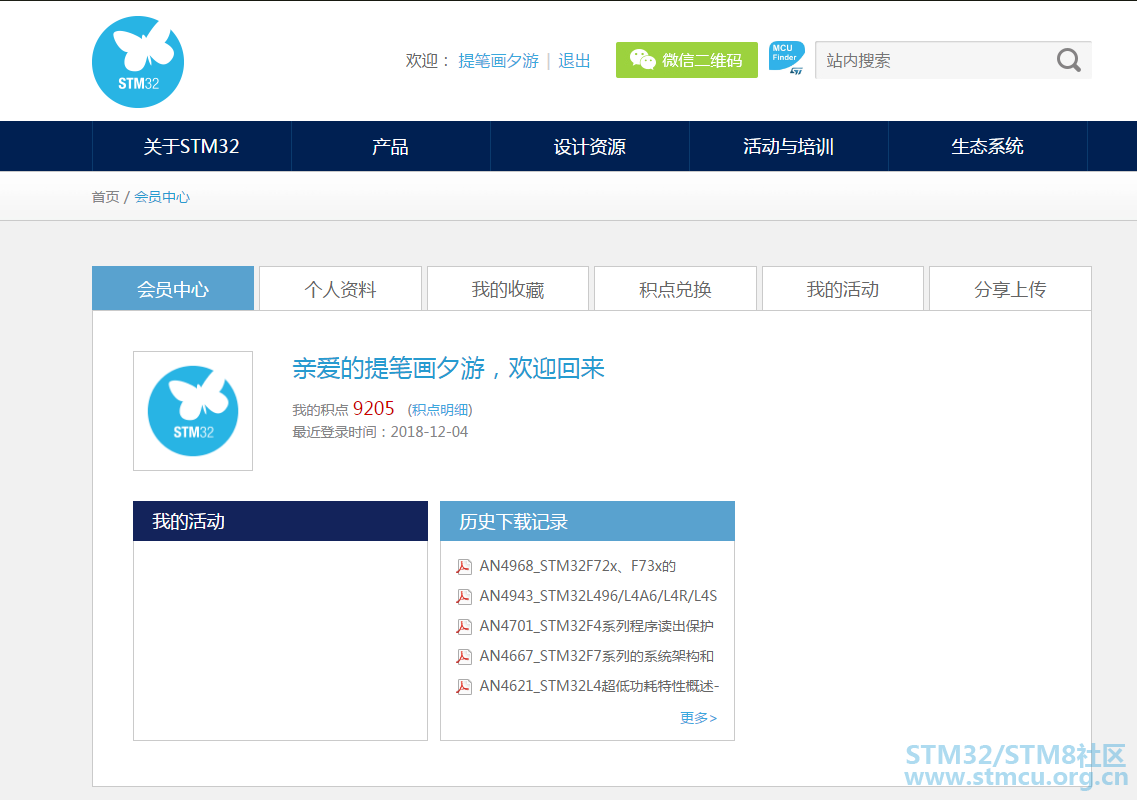Open the 设计资源 navigation menu
Screen dimensions: 1137x800
[590, 147]
